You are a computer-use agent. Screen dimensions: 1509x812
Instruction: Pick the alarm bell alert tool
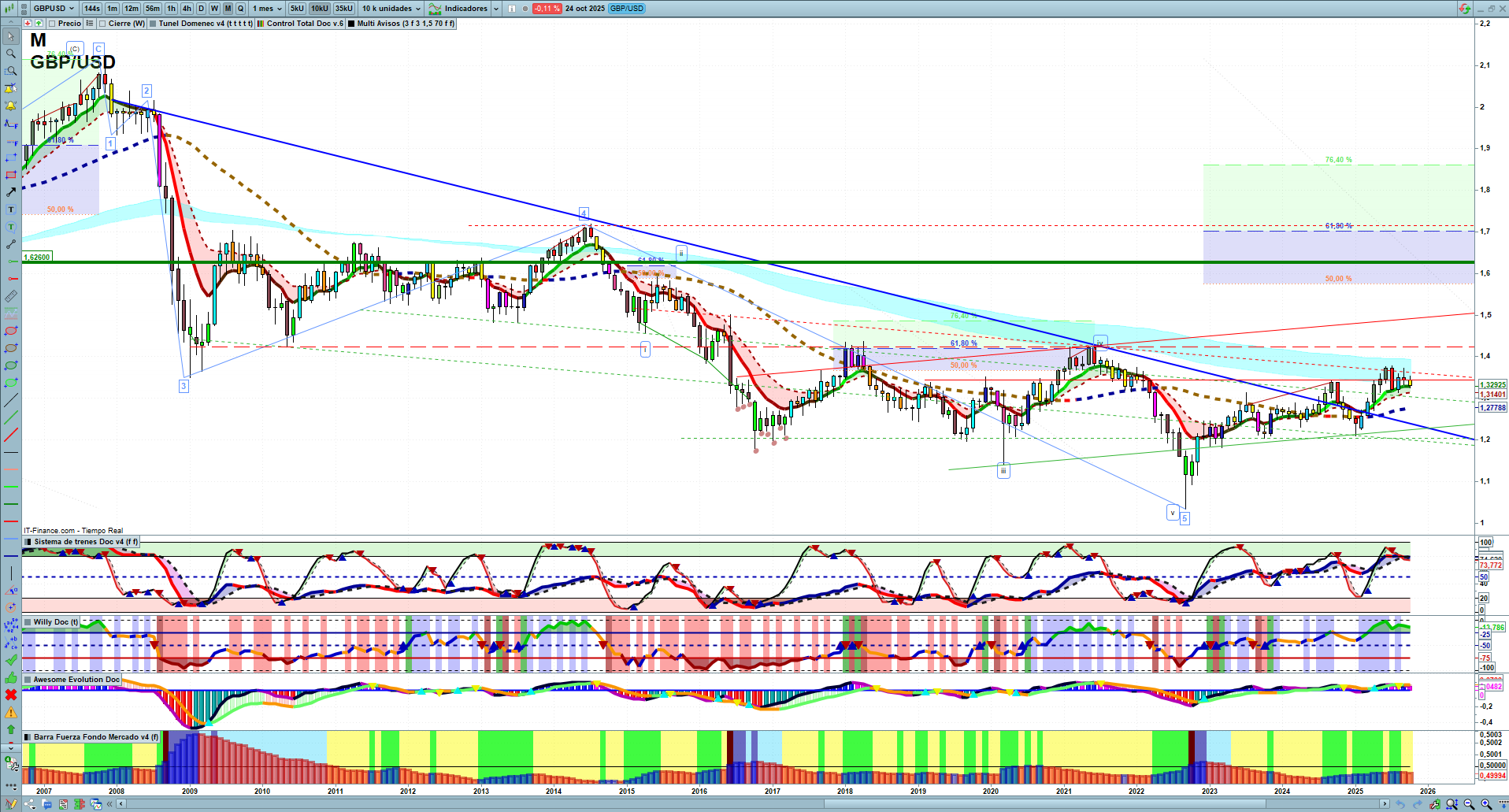(x=10, y=106)
